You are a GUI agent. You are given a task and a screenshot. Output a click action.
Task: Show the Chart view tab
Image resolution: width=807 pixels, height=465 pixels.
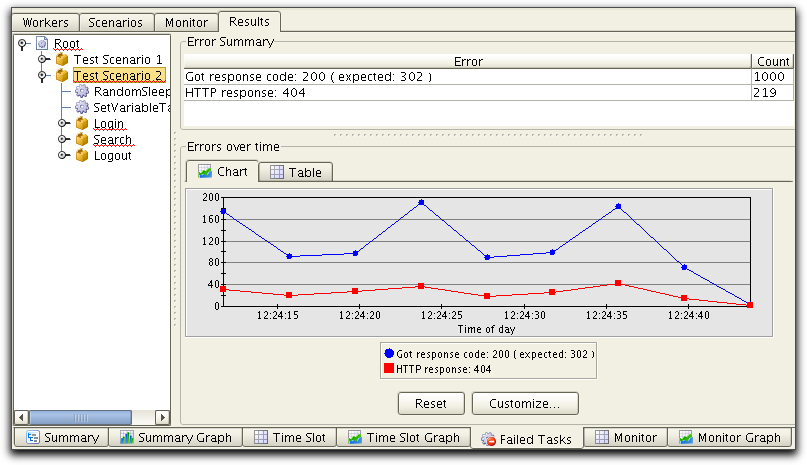click(x=222, y=171)
